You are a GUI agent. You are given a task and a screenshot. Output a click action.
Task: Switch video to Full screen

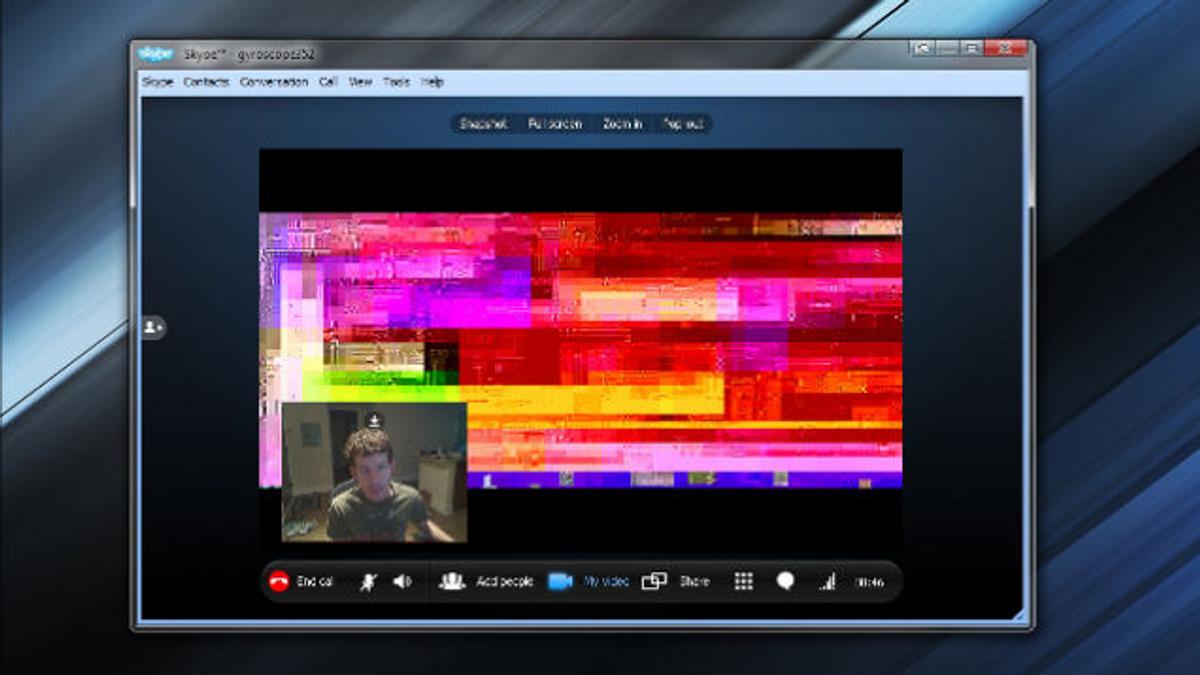click(x=555, y=124)
